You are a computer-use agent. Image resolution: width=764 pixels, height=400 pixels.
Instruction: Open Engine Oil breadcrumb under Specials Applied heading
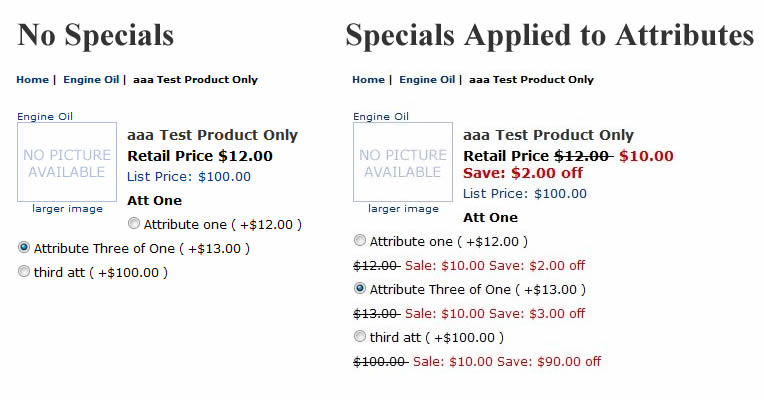point(427,79)
